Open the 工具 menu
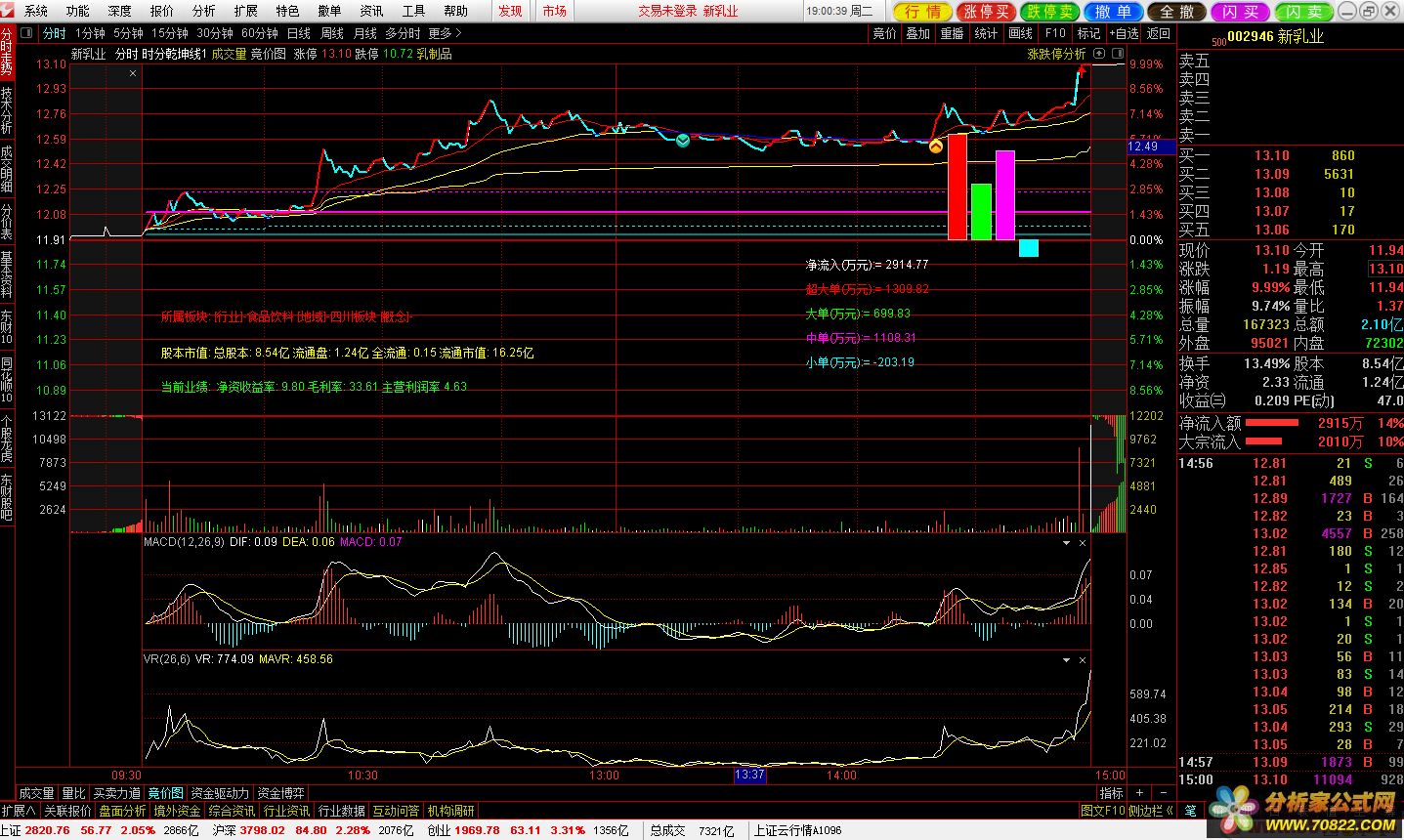Screen dimensions: 1404x840 pyautogui.click(x=413, y=11)
